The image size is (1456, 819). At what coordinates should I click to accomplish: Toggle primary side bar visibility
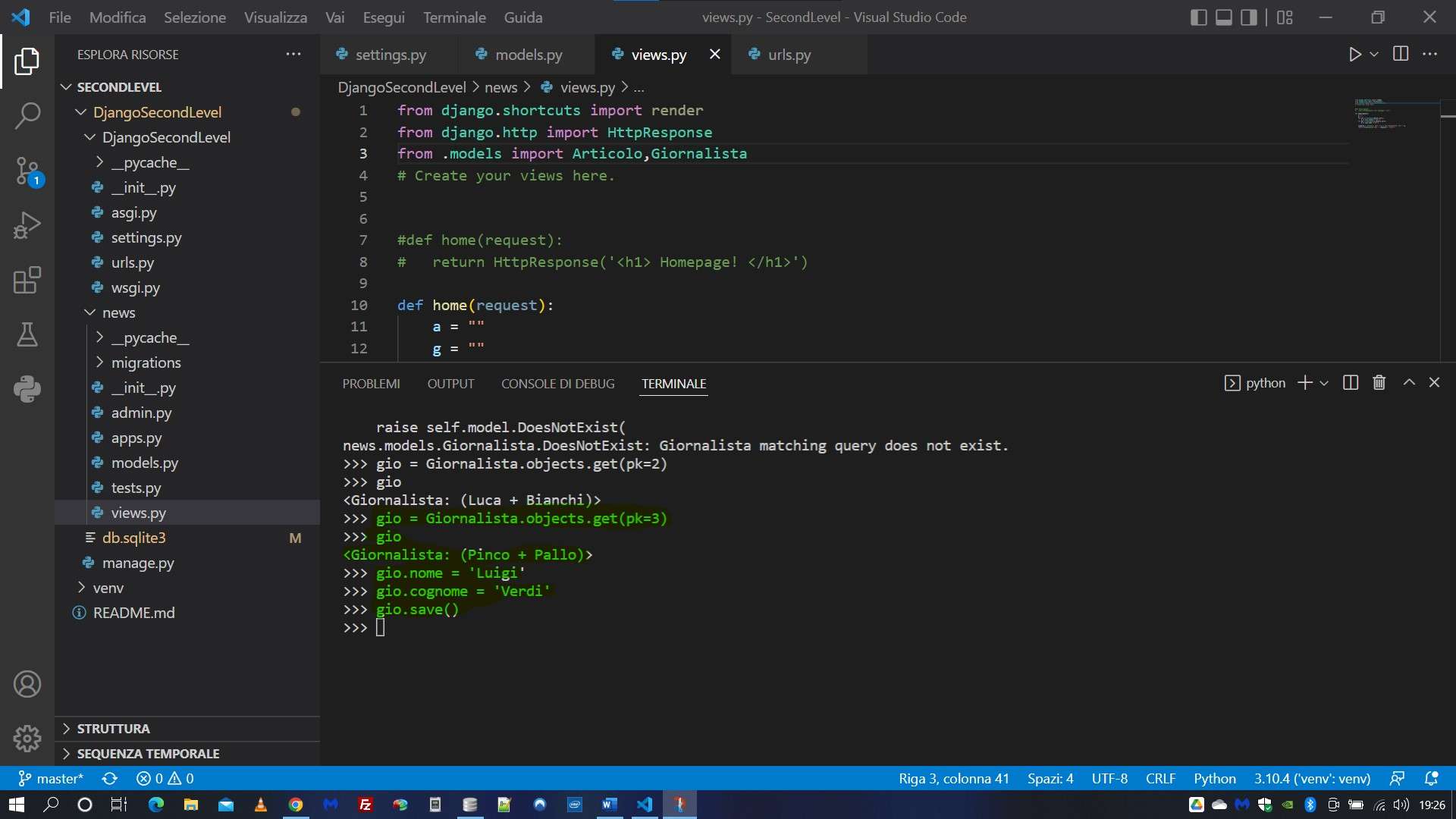coord(1199,17)
